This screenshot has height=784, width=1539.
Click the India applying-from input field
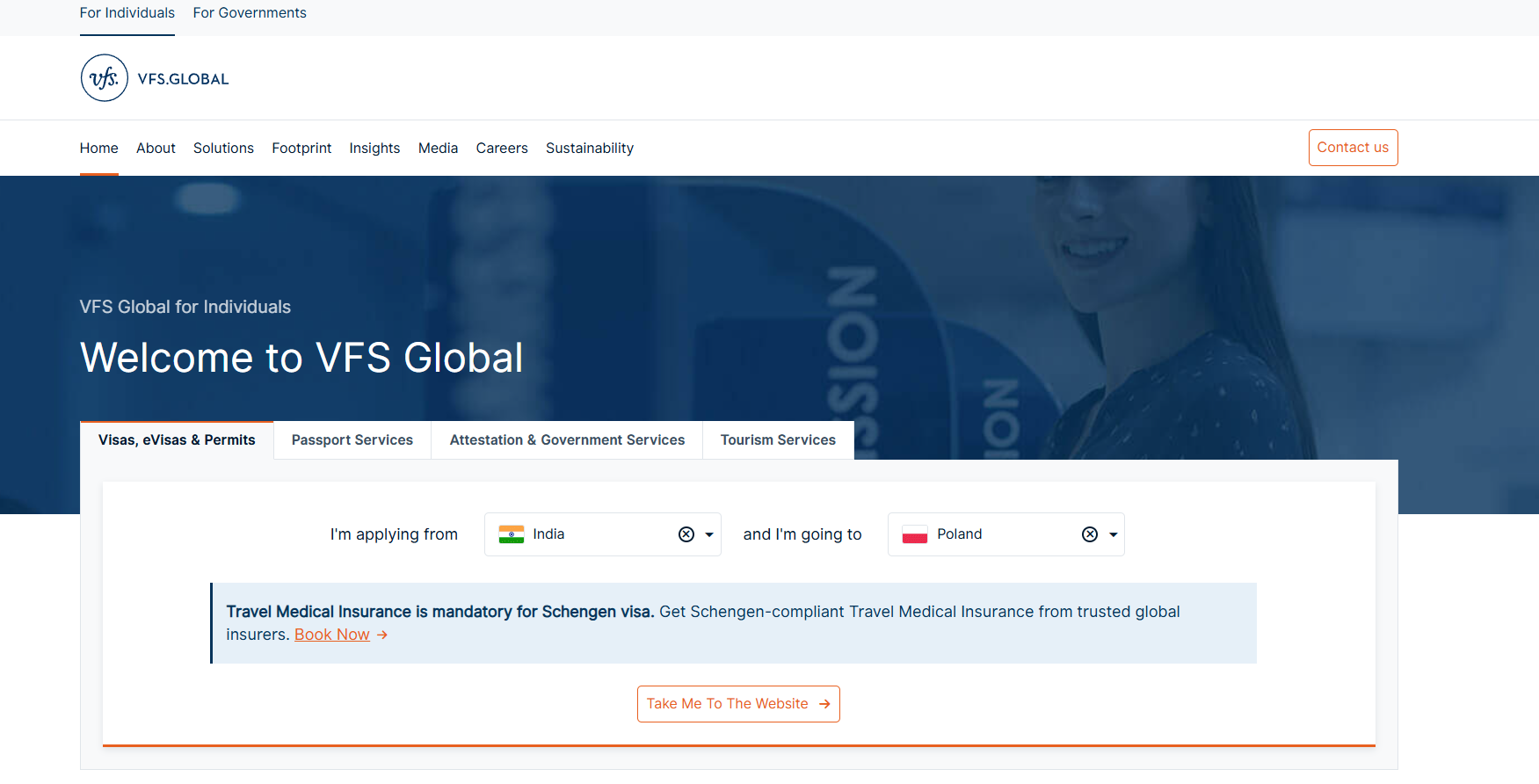point(598,534)
